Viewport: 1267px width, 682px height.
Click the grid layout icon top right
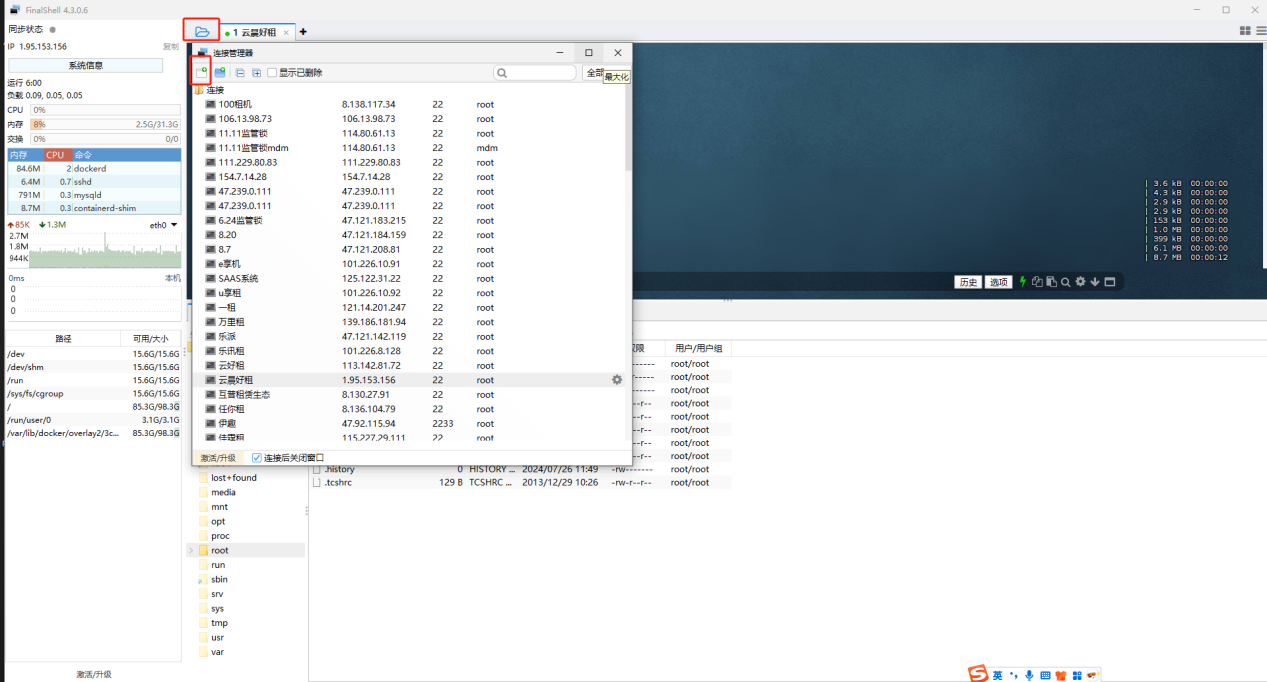click(1245, 31)
